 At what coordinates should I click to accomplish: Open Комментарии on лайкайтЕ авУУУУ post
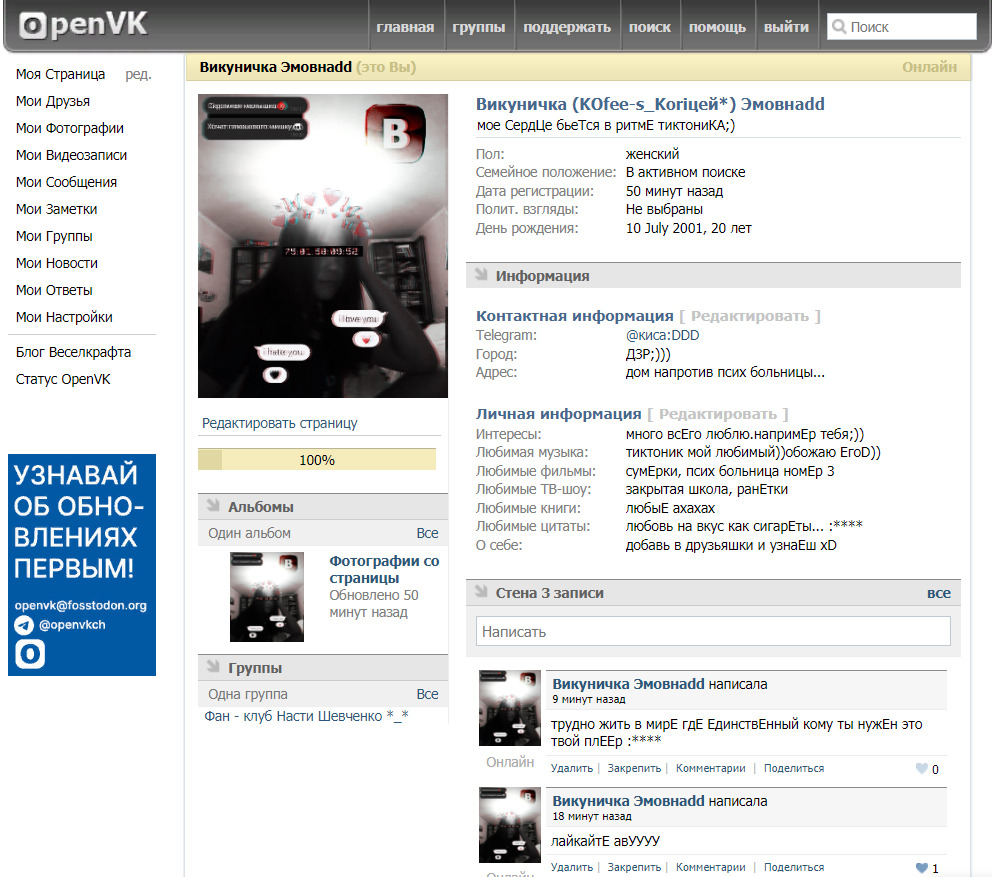coord(710,868)
